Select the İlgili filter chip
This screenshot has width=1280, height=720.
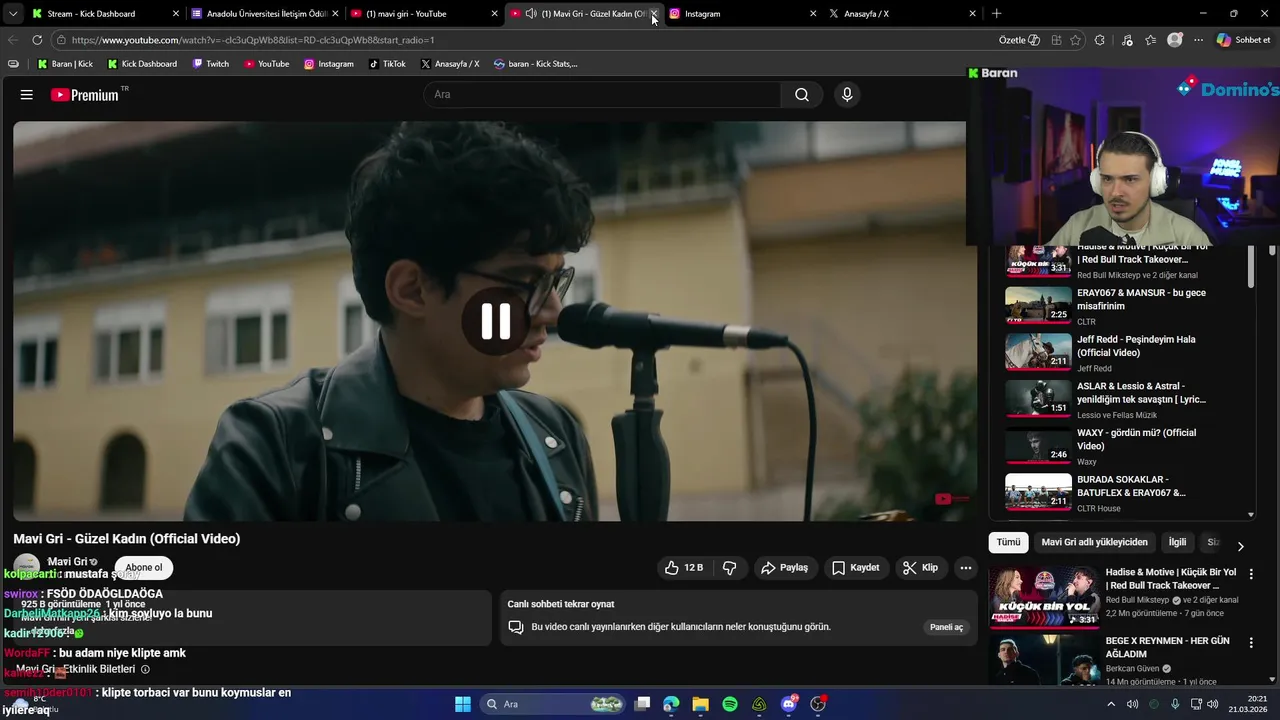tap(1177, 542)
